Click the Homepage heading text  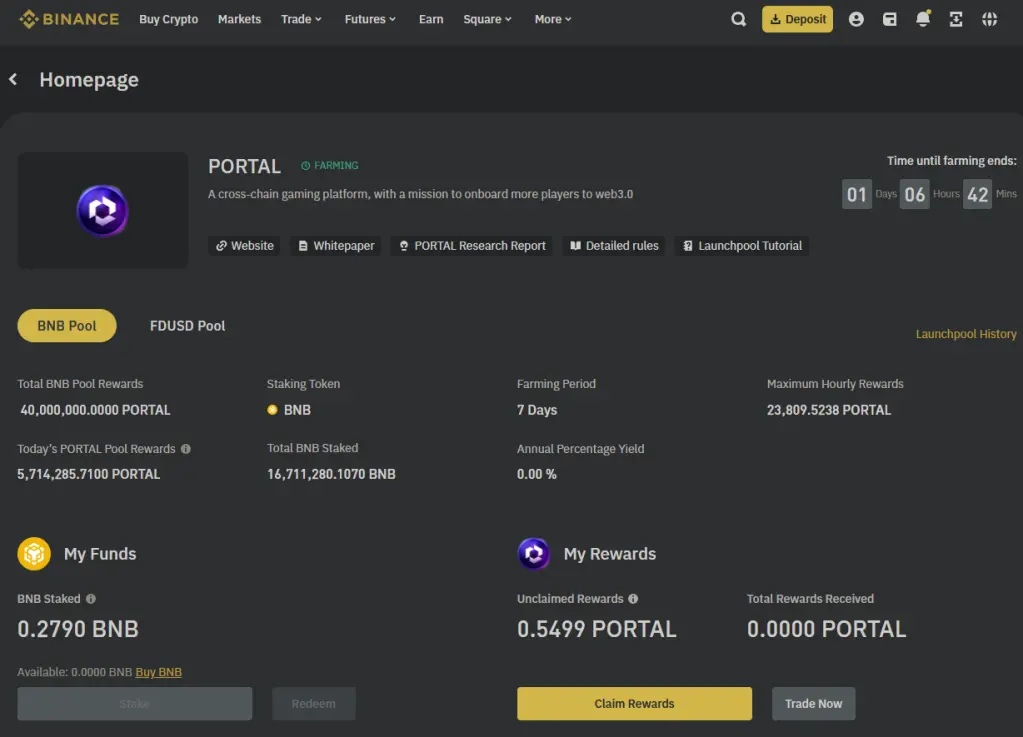(x=89, y=80)
